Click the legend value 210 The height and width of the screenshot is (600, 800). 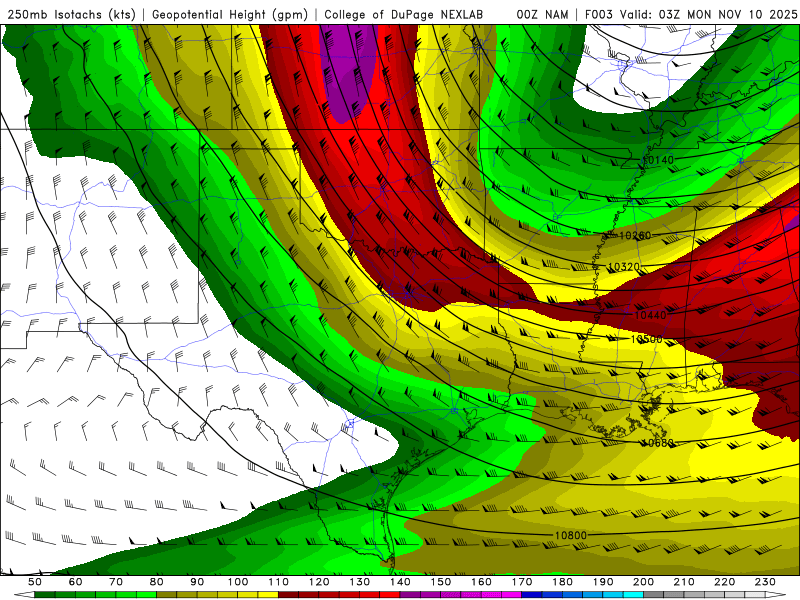pyautogui.click(x=684, y=582)
